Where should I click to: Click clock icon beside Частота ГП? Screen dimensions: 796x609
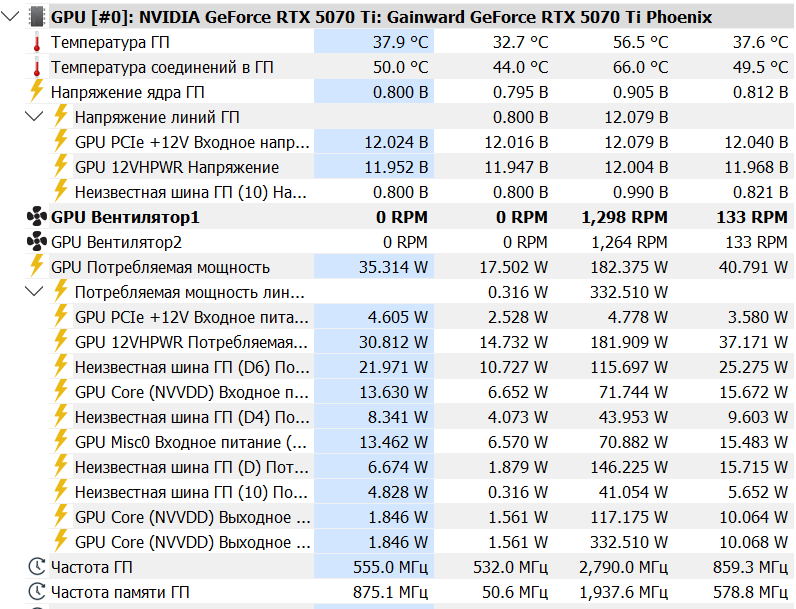(37, 566)
